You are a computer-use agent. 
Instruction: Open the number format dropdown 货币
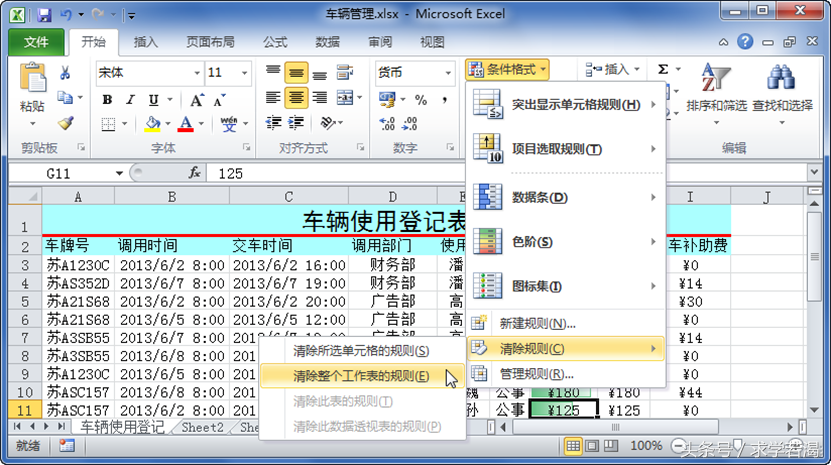click(448, 73)
